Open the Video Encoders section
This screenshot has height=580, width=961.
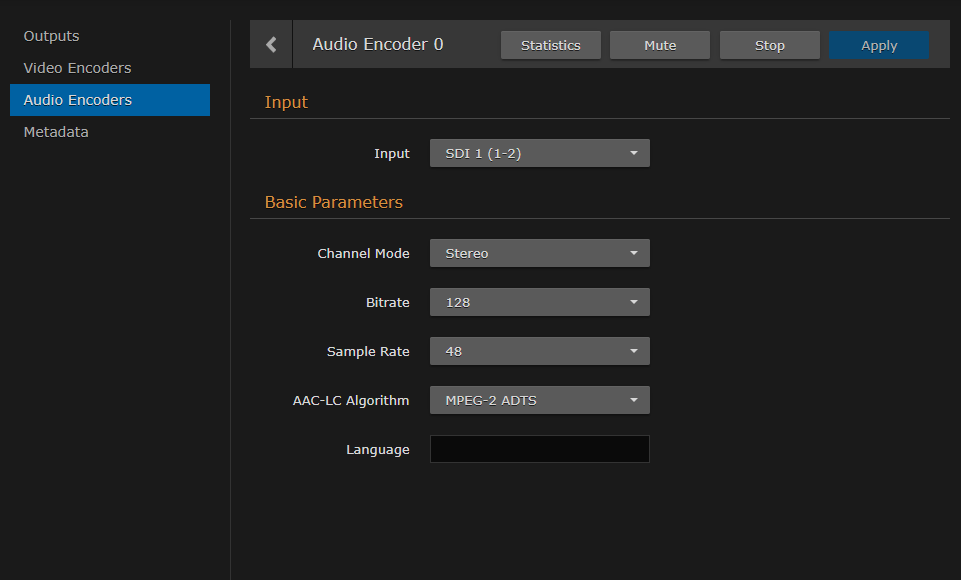click(x=77, y=68)
